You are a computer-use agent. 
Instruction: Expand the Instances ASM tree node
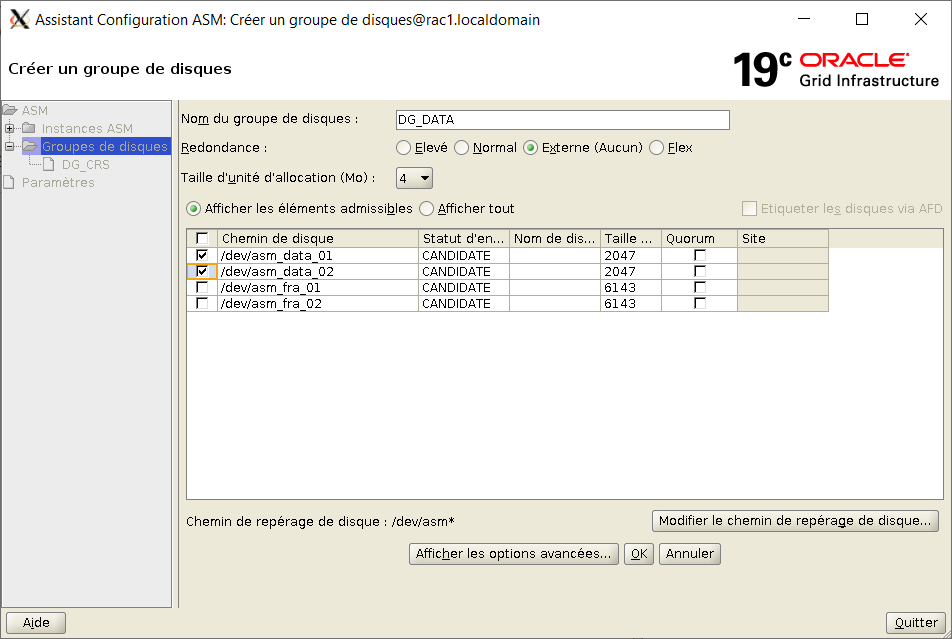pyautogui.click(x=10, y=128)
